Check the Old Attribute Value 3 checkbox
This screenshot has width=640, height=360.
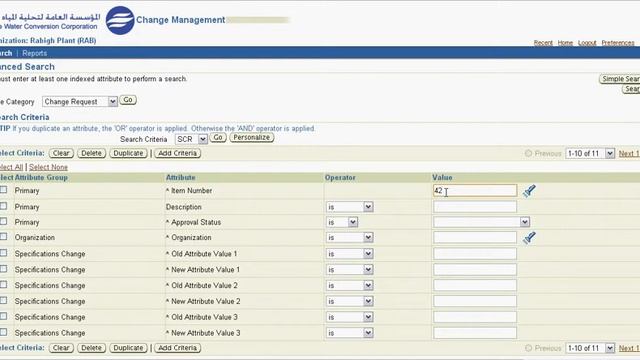pos(4,316)
